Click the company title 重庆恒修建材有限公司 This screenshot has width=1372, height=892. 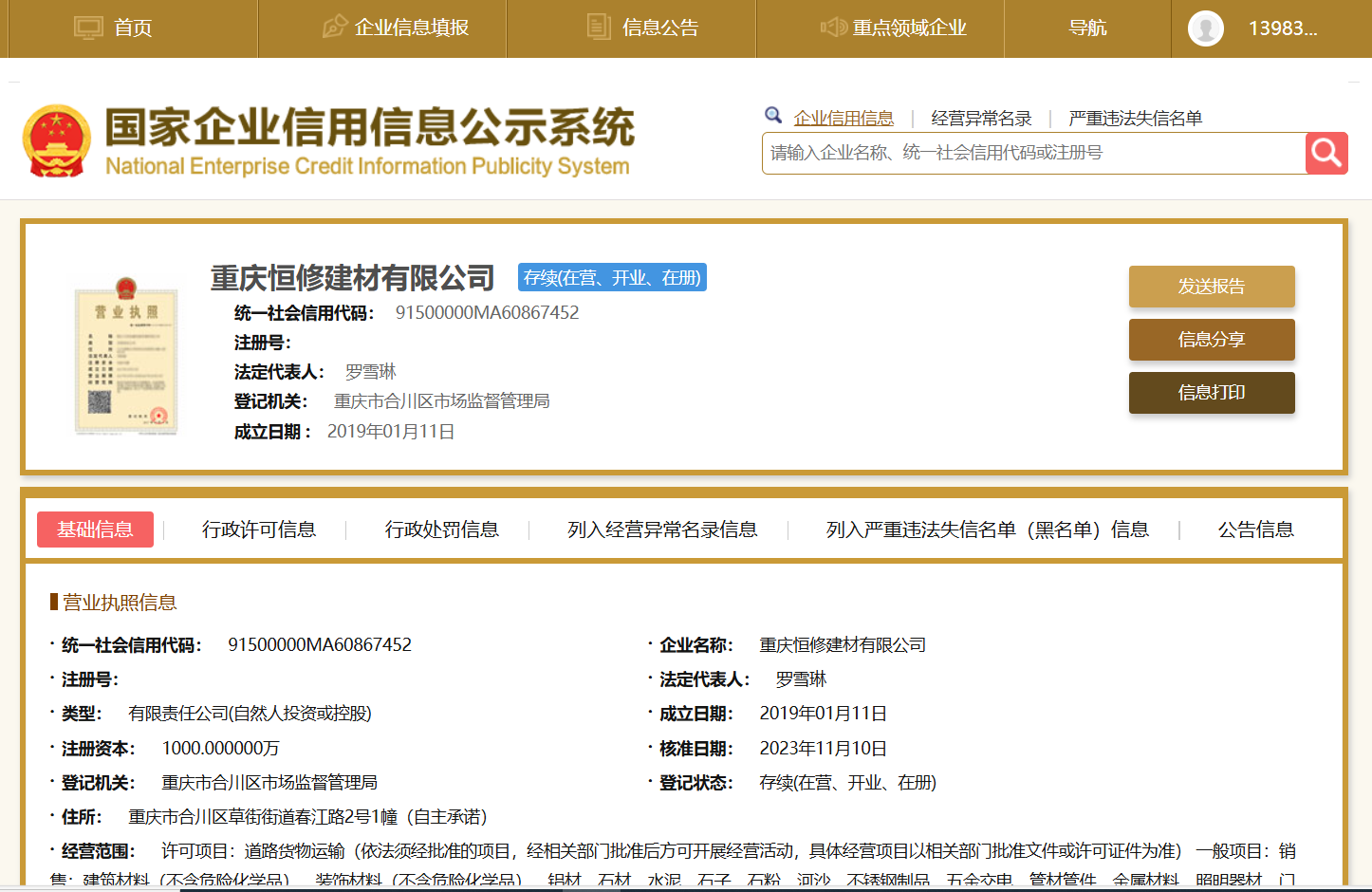tap(353, 278)
